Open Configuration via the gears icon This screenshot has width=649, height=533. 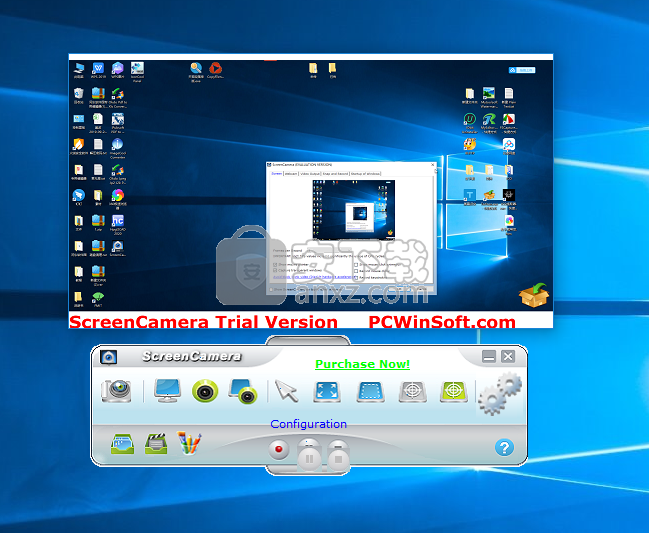pyautogui.click(x=500, y=393)
